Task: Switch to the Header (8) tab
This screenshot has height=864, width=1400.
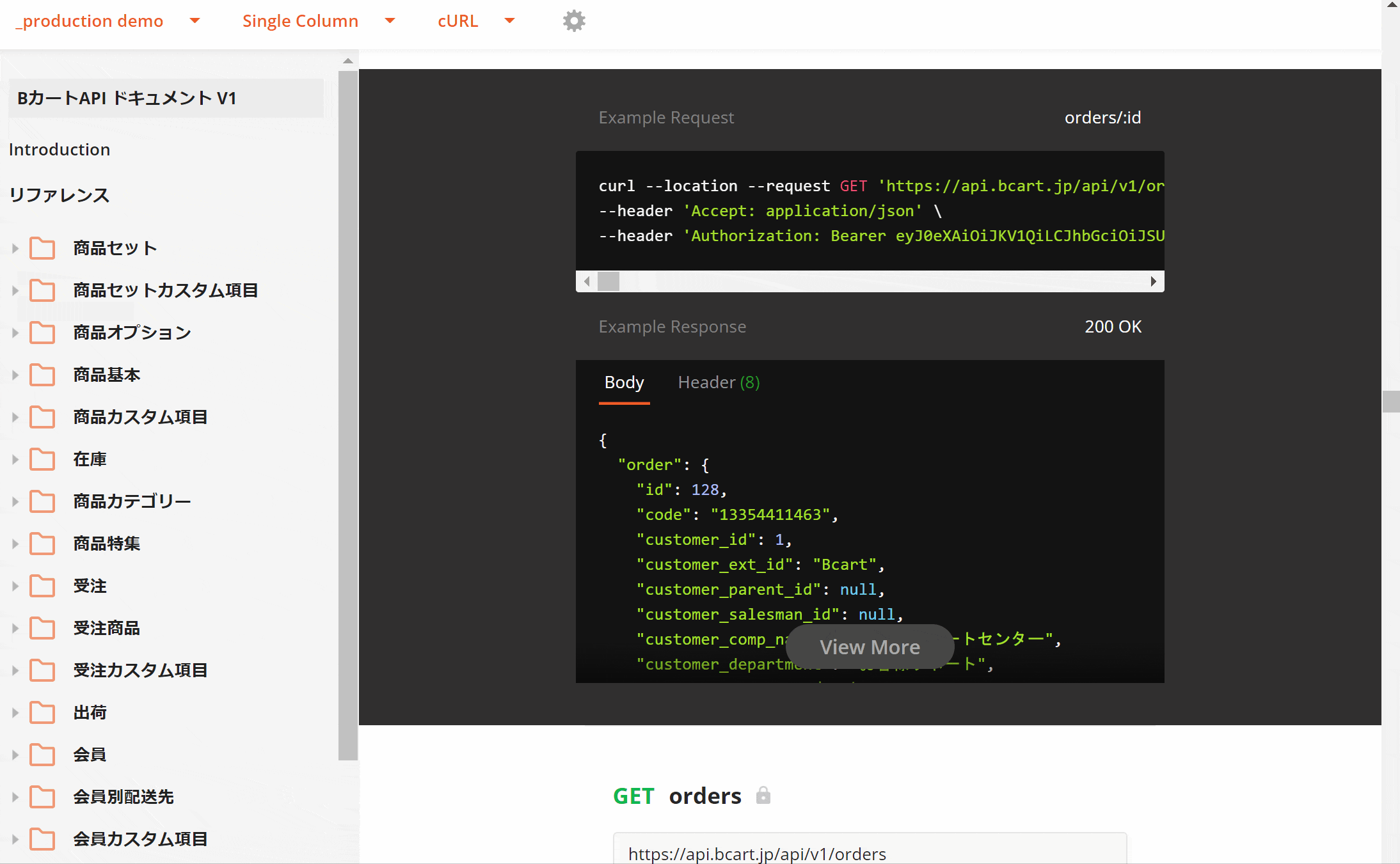Action: click(x=719, y=382)
